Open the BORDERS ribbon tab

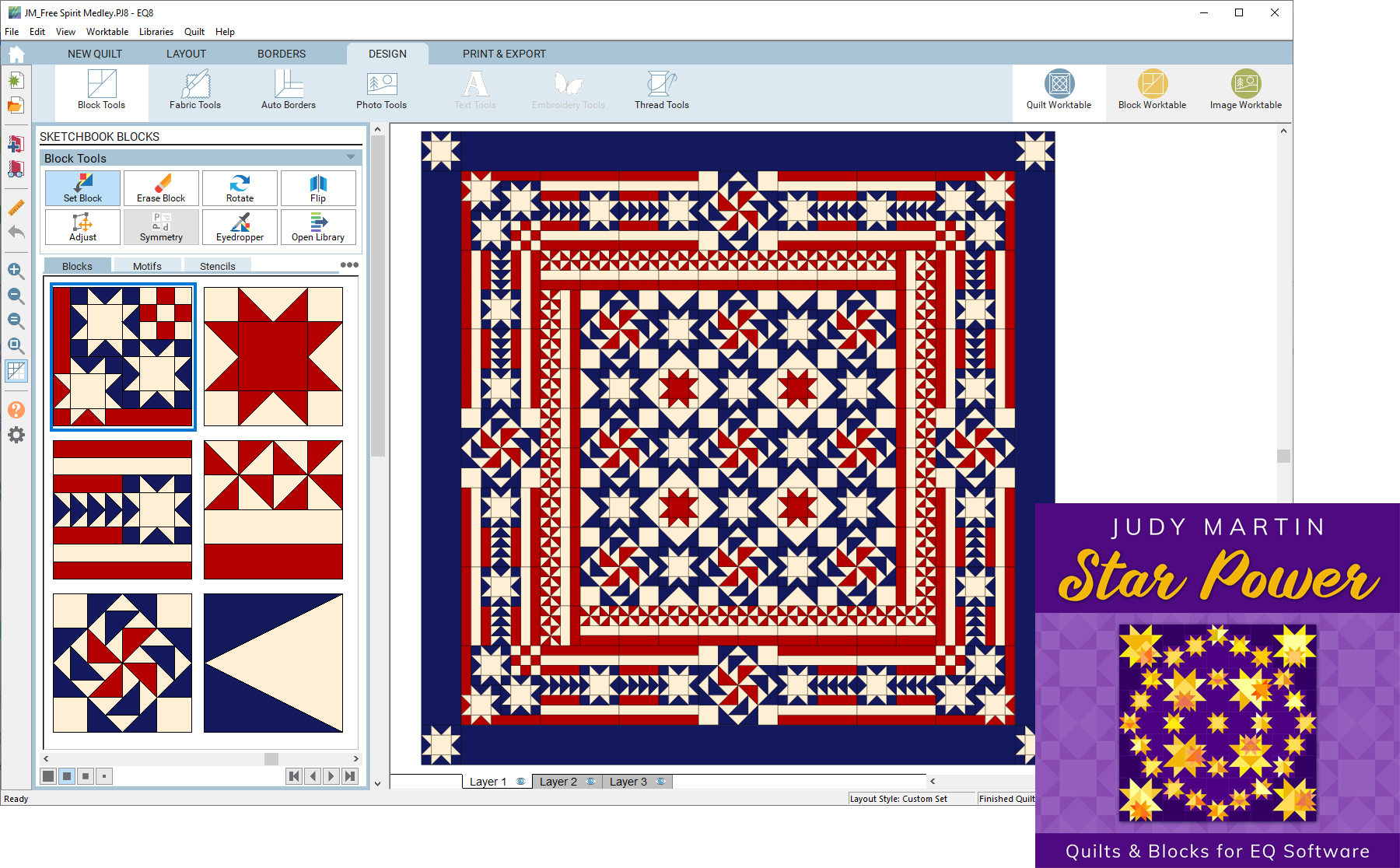click(282, 54)
